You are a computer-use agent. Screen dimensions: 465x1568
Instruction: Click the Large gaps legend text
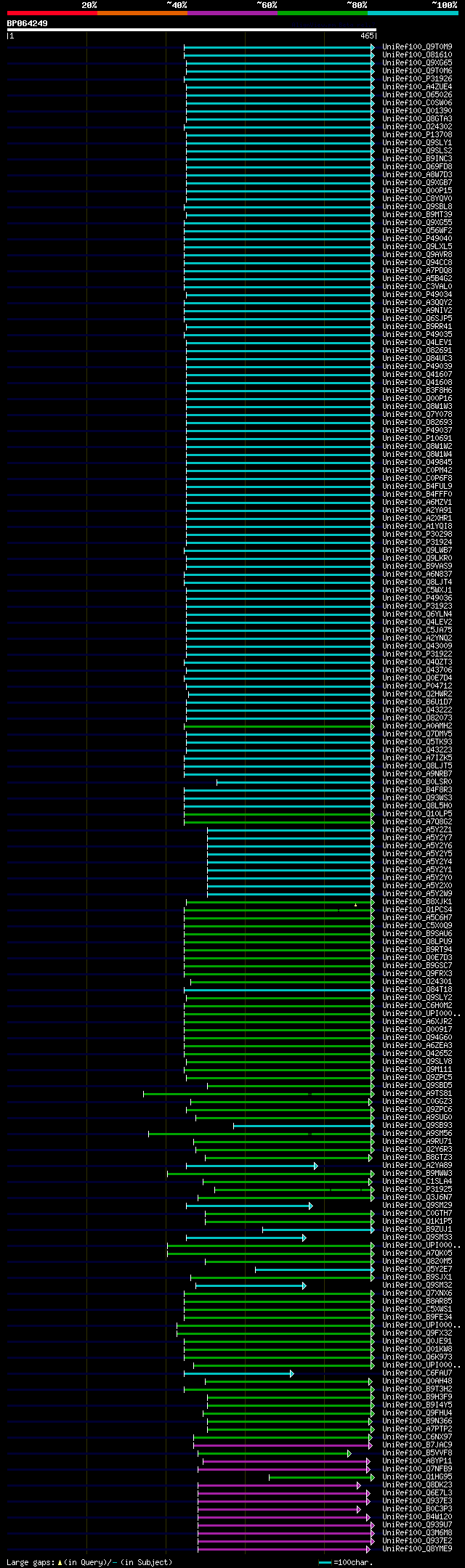coord(89,1561)
